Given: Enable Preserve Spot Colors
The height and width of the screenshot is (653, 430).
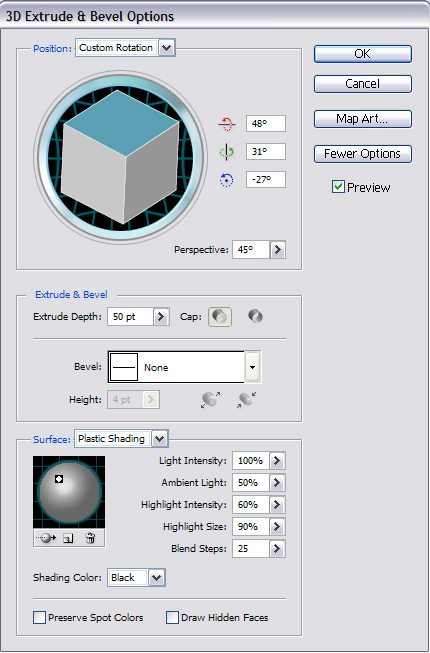Looking at the screenshot, I should pos(40,618).
